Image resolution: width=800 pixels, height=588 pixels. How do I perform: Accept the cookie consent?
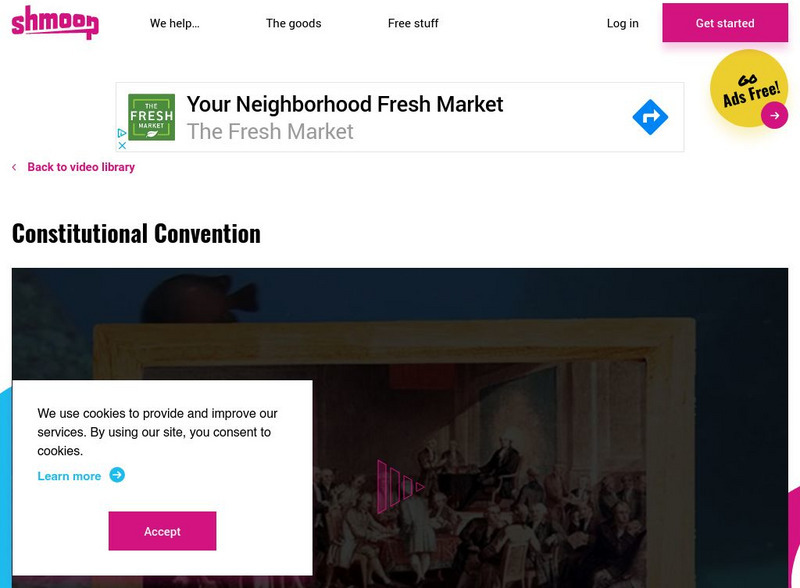point(162,531)
